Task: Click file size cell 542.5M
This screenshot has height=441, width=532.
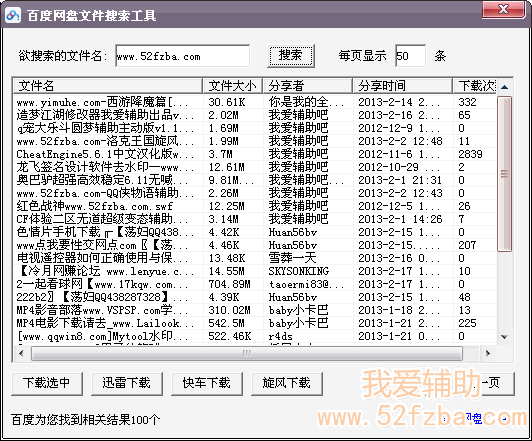Action: click(x=226, y=323)
